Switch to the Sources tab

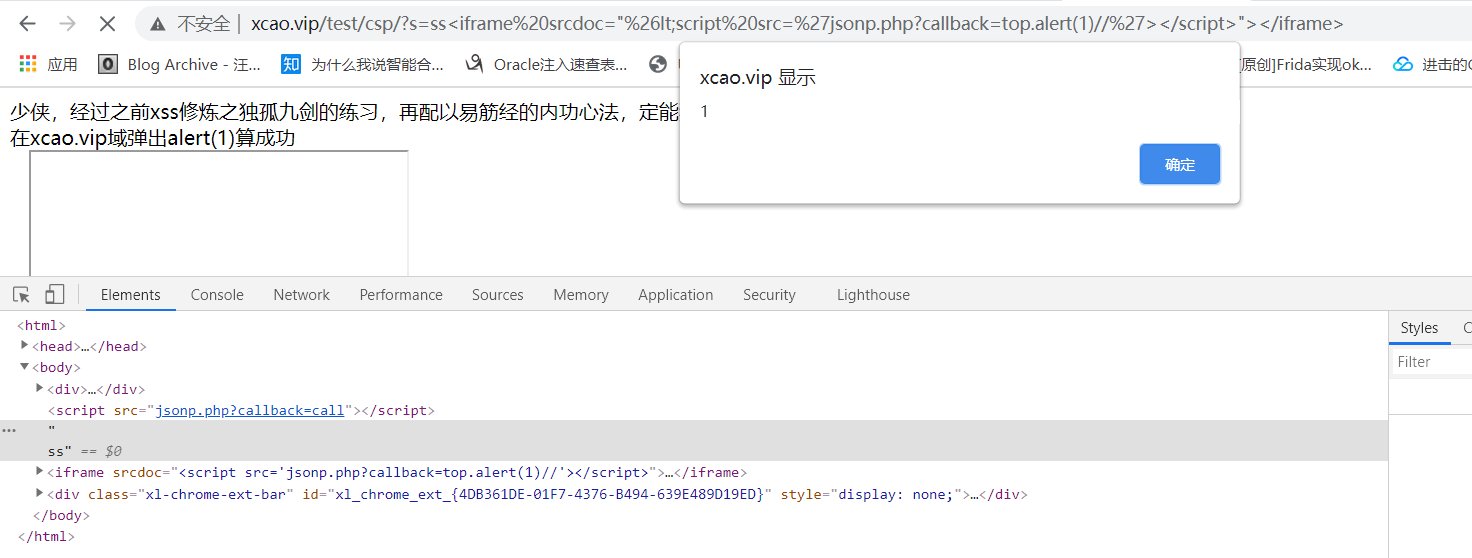point(498,295)
